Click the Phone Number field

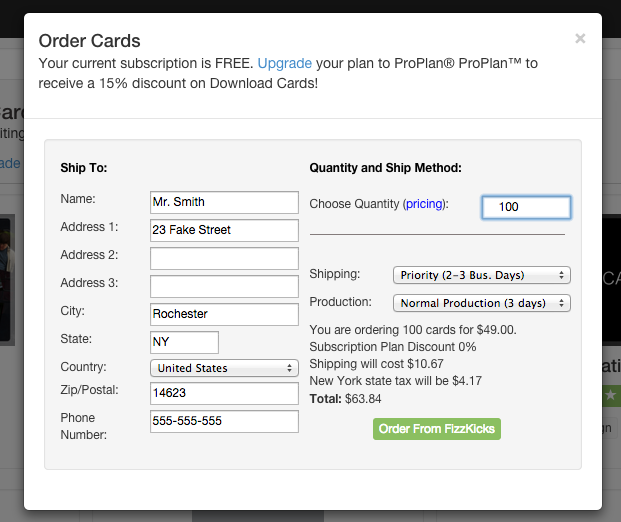click(x=224, y=421)
